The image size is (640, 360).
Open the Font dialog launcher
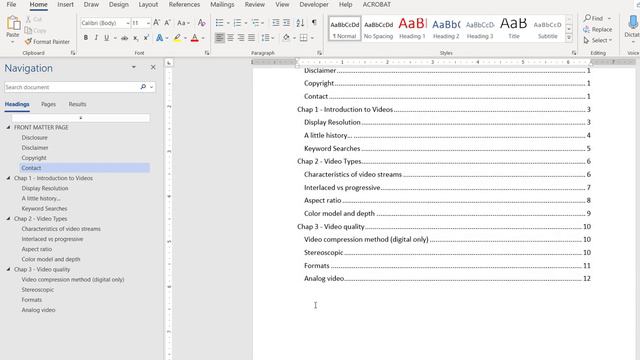[207, 53]
